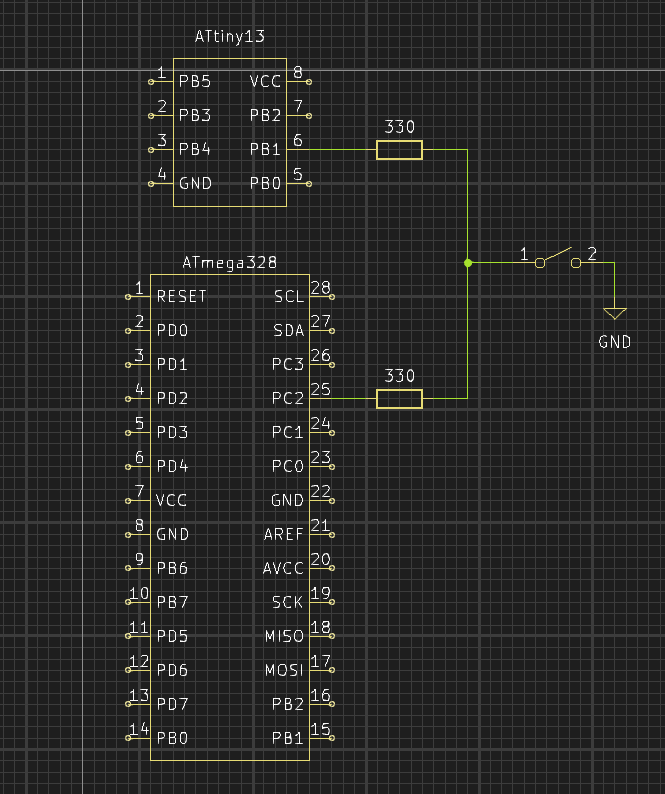Click the GND pin 8 label on ATmega328
Image resolution: width=665 pixels, height=794 pixels.
point(172,534)
